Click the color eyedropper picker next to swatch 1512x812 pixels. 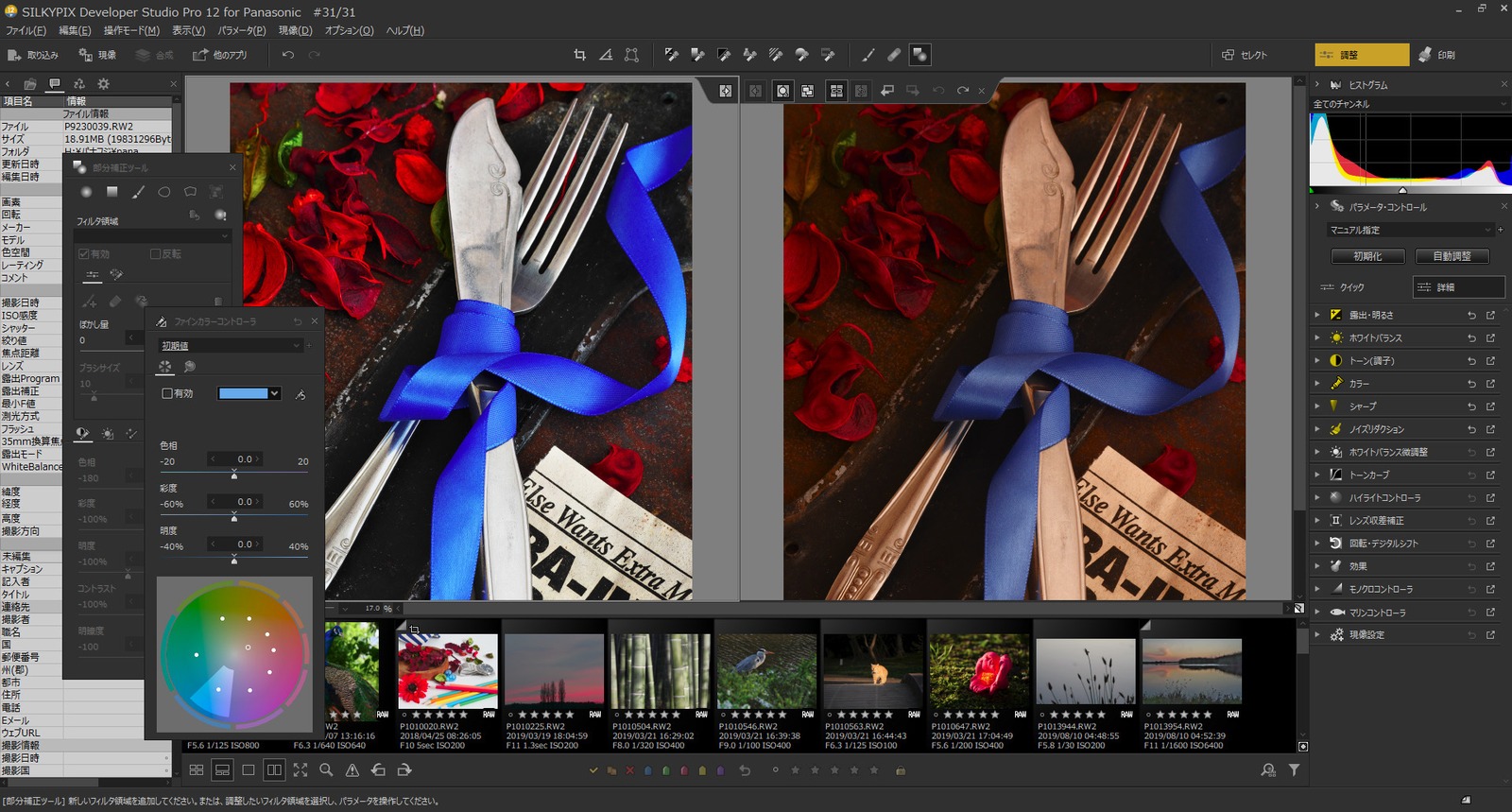(301, 394)
